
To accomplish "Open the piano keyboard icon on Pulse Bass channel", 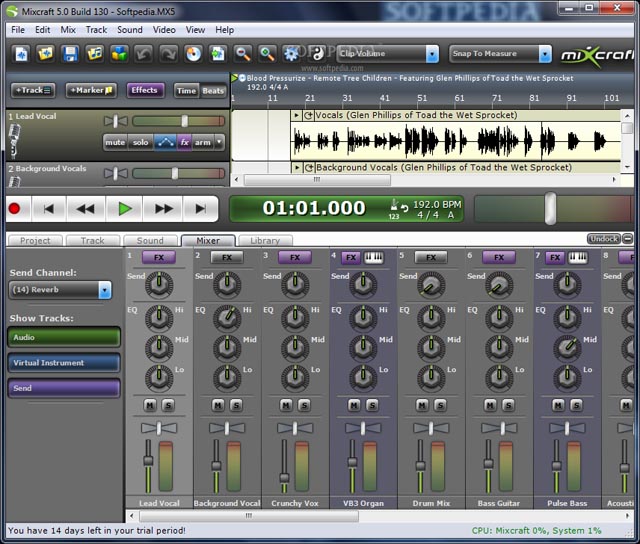I will 578,258.
